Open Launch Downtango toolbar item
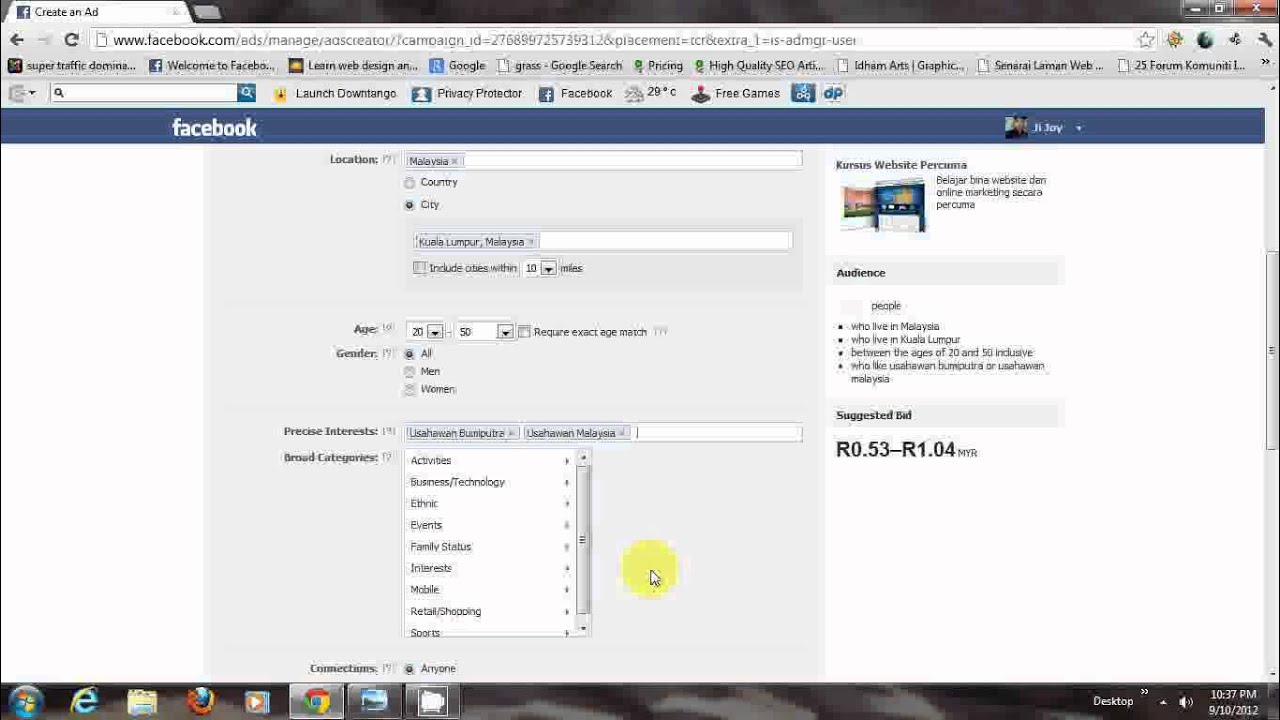This screenshot has height=720, width=1280. (x=334, y=93)
